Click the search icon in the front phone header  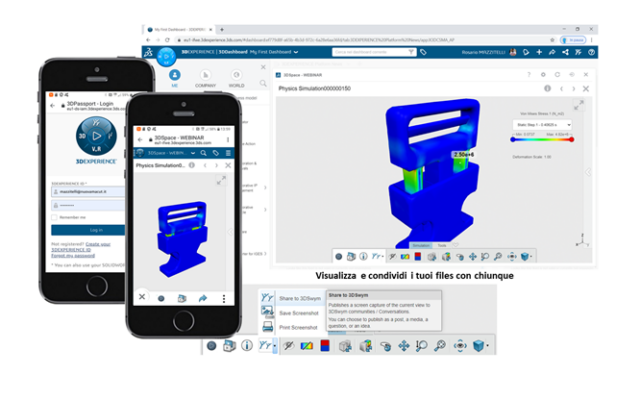click(x=203, y=153)
